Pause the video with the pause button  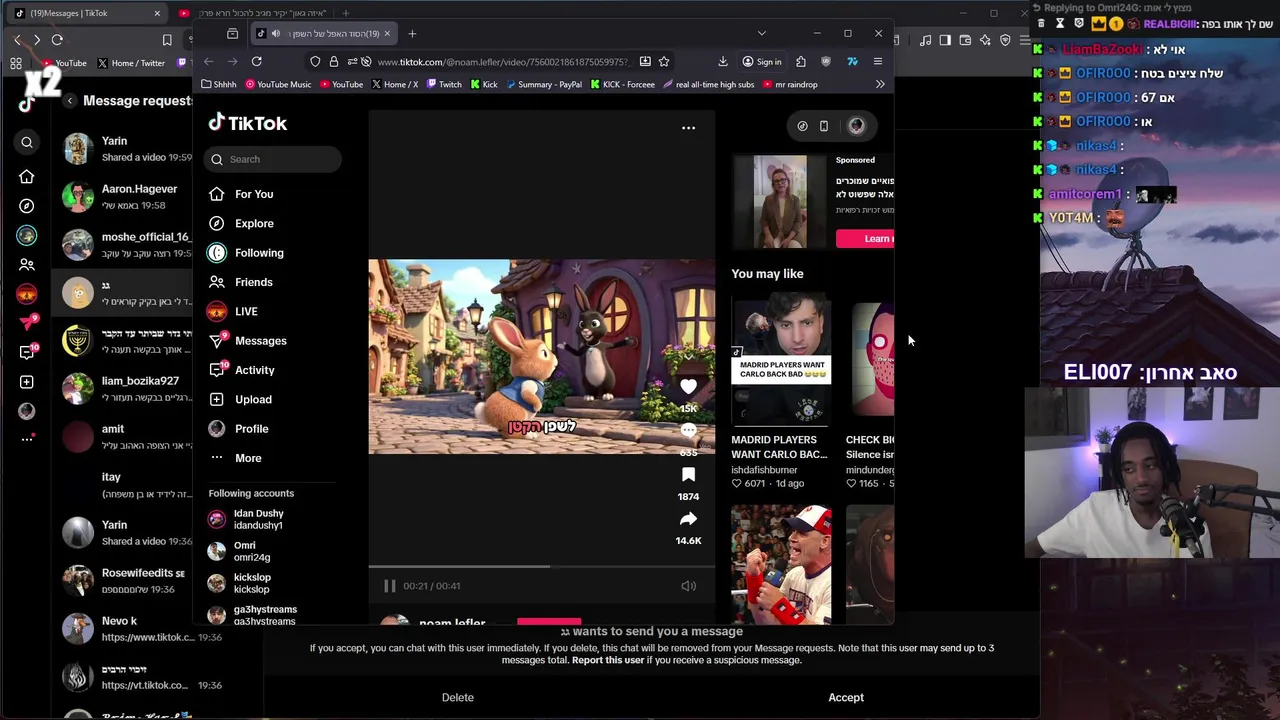389,586
